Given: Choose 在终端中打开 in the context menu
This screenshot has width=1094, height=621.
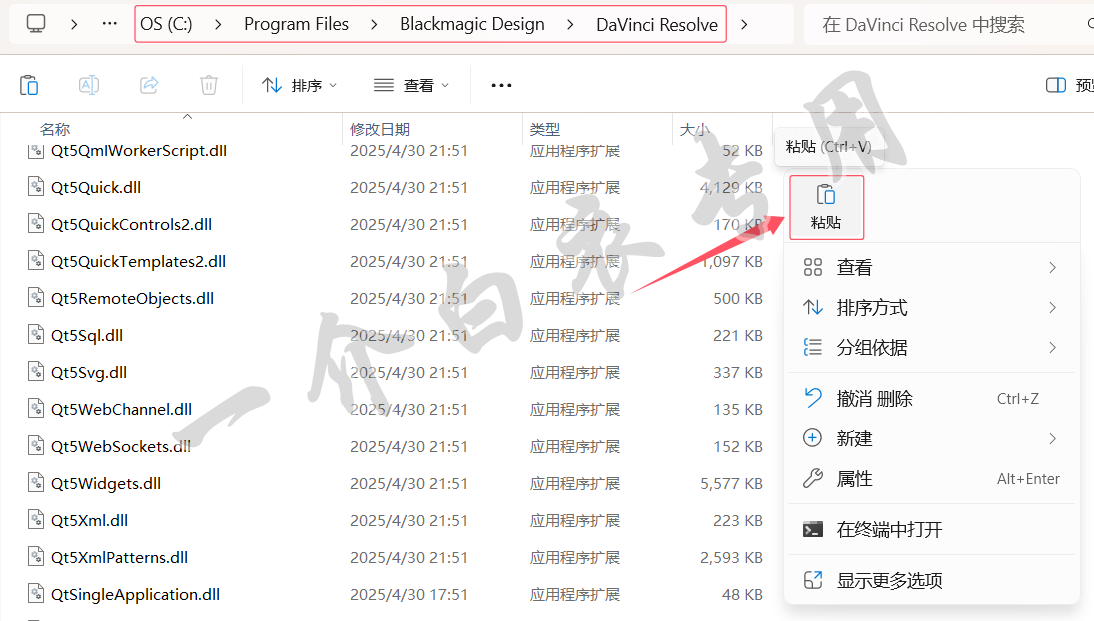Looking at the screenshot, I should 931,530.
